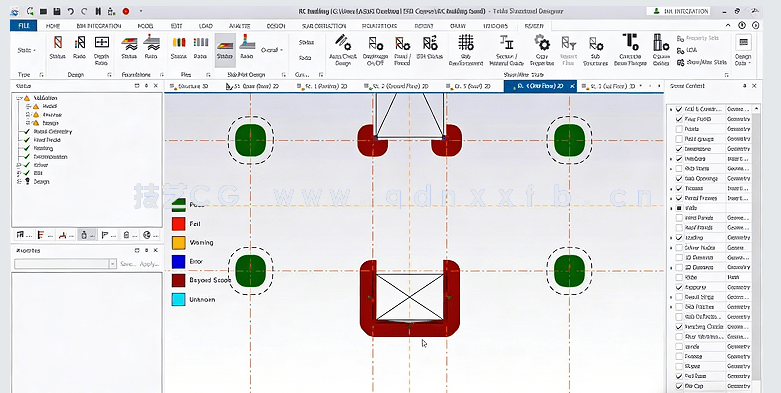Click the Property Sets button in the ribbon
The width and height of the screenshot is (781, 393).
[x=698, y=38]
